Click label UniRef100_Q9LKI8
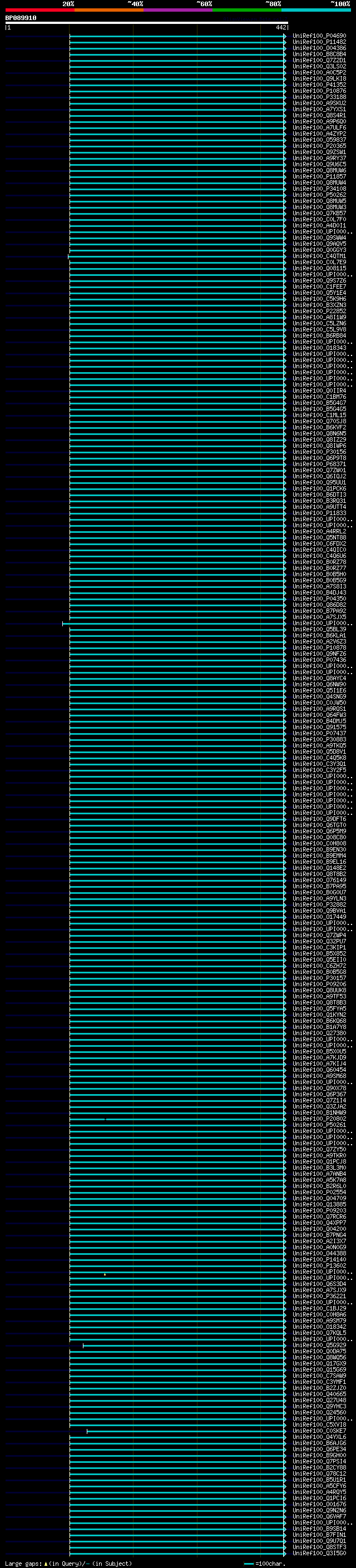Image resolution: width=356 pixels, height=1568 pixels. pyautogui.click(x=319, y=78)
